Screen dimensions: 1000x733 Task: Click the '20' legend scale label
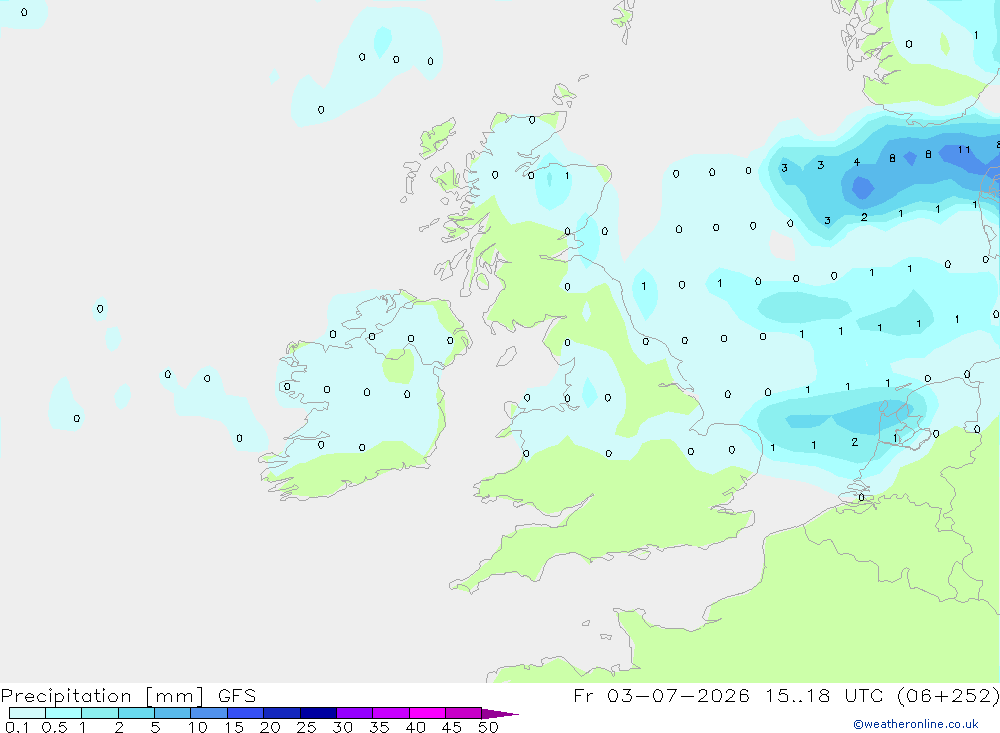click(270, 727)
